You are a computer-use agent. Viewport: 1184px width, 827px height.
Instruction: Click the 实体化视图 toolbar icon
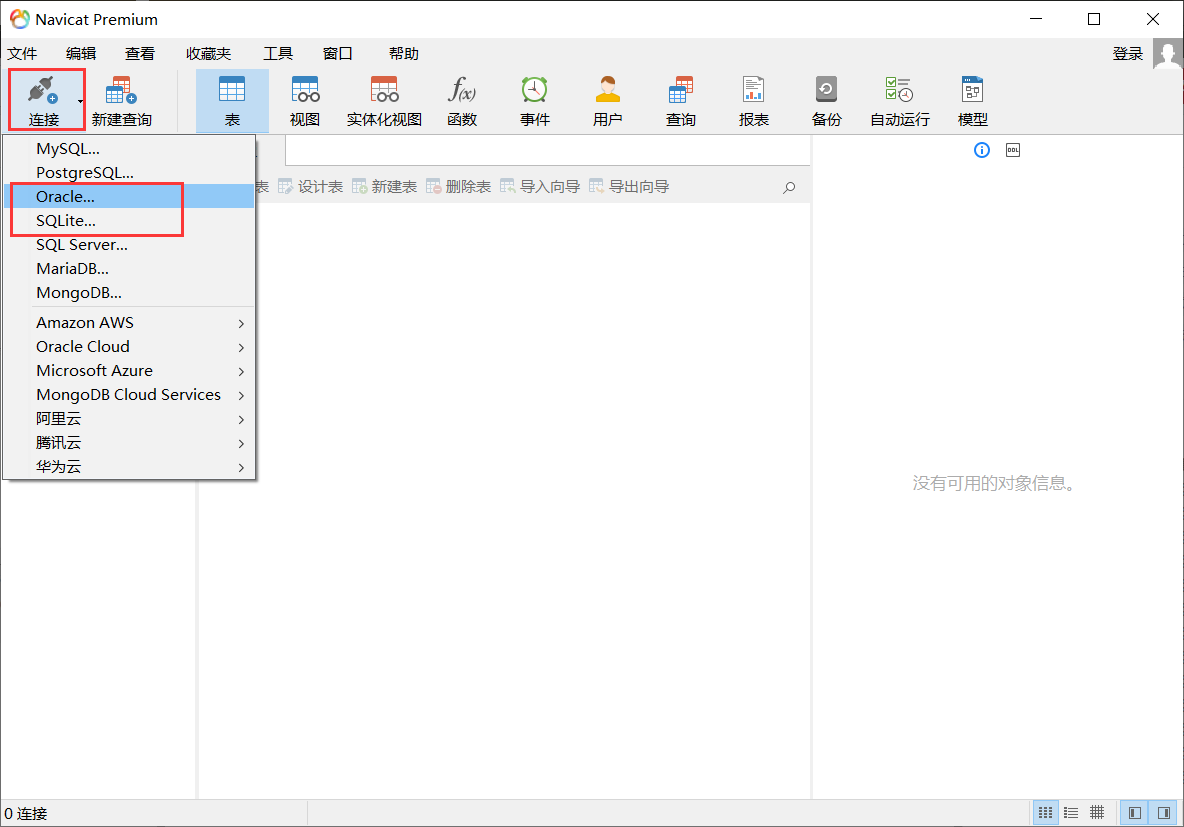(x=384, y=100)
